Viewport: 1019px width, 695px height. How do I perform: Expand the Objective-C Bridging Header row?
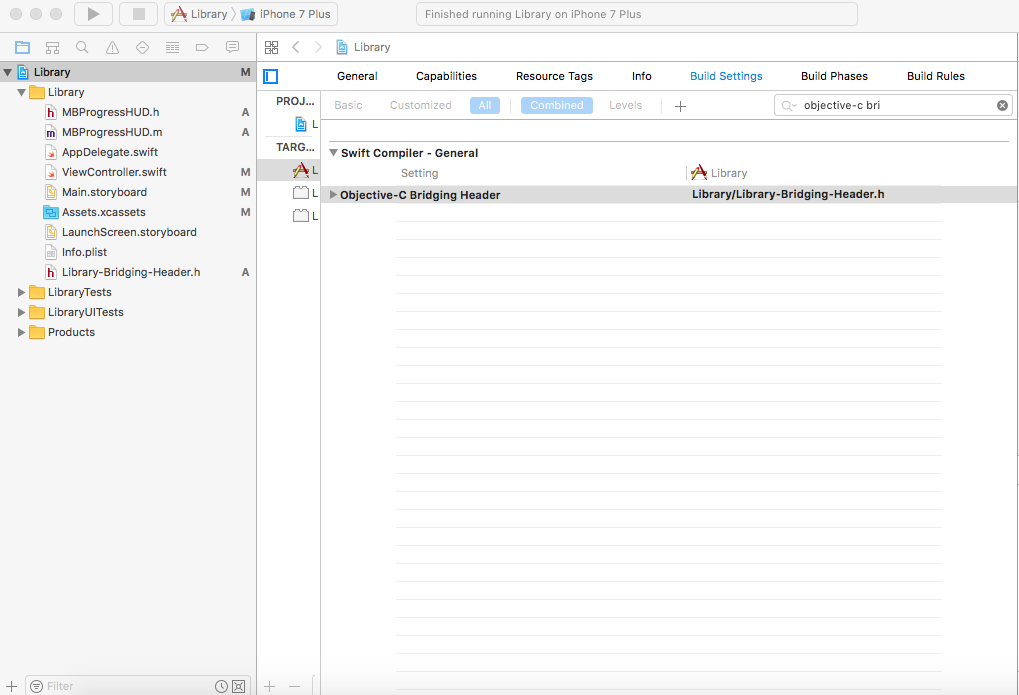[331, 194]
